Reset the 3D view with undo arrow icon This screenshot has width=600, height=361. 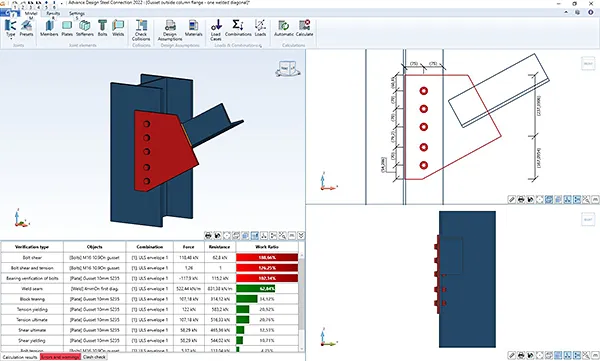217,235
